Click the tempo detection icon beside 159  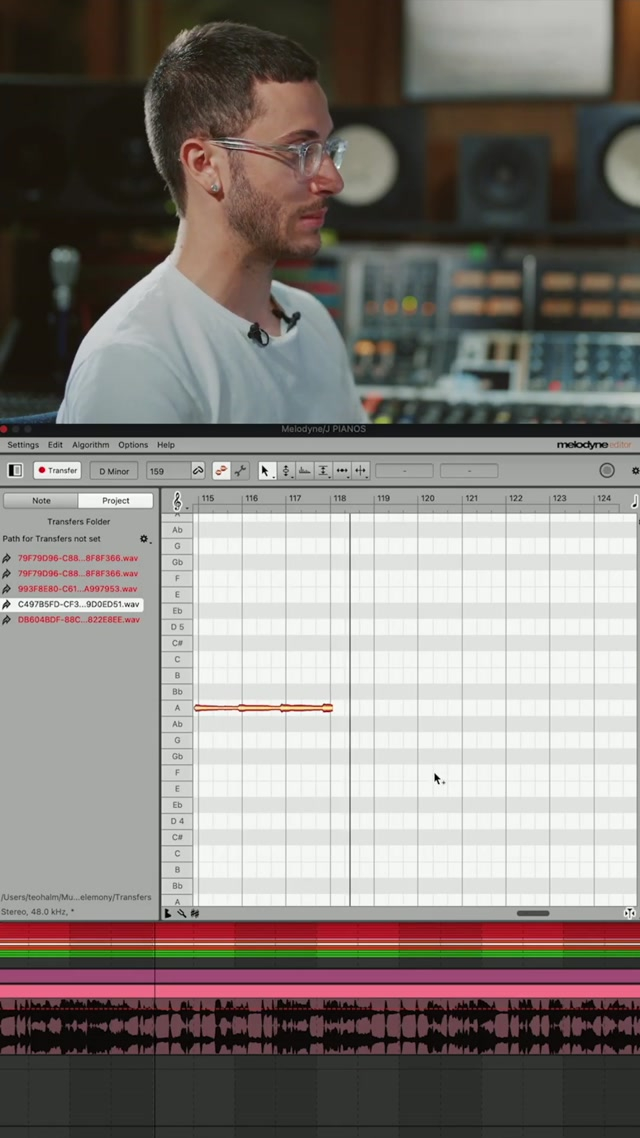click(198, 470)
